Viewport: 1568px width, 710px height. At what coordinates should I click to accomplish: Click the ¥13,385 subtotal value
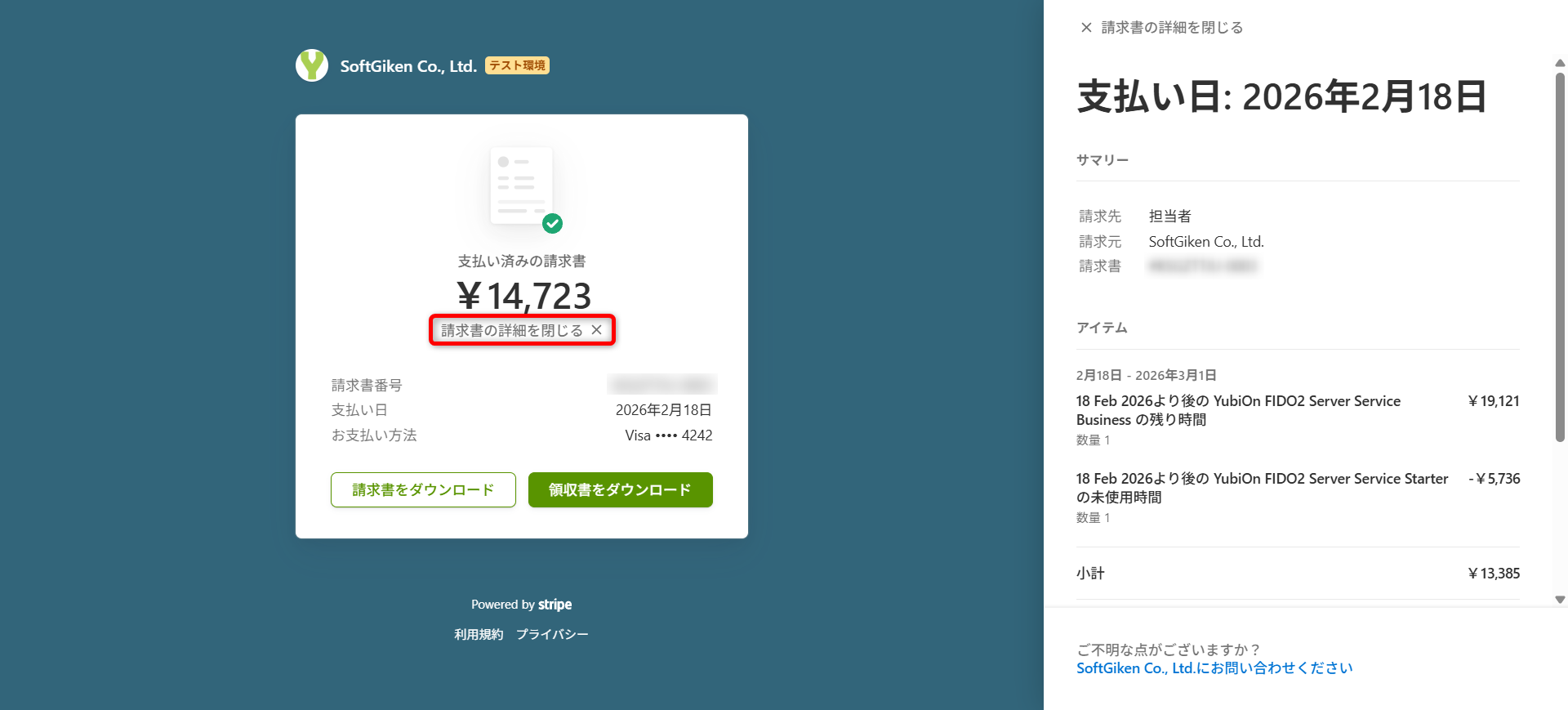click(1494, 574)
